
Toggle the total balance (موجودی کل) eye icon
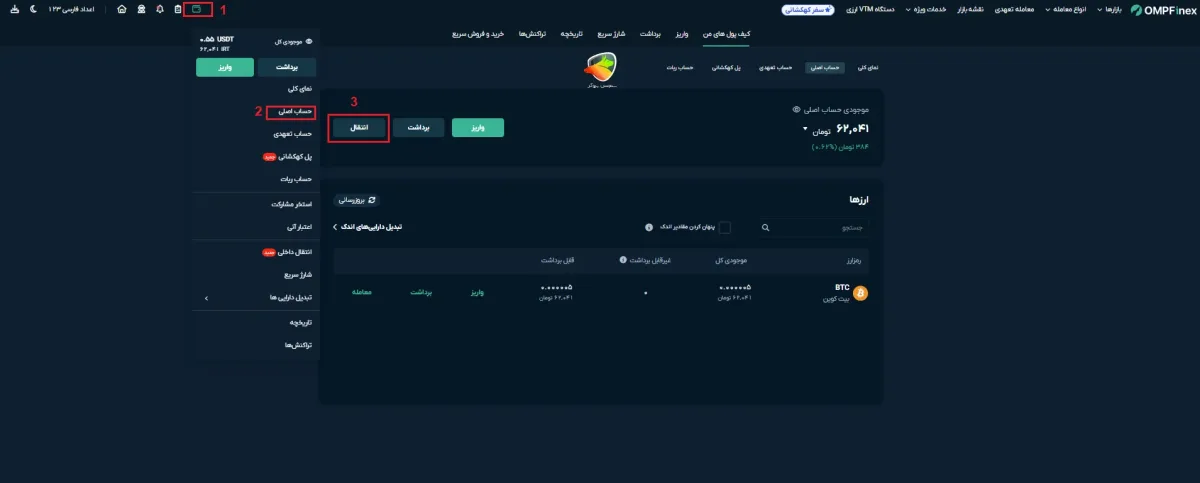click(x=309, y=42)
